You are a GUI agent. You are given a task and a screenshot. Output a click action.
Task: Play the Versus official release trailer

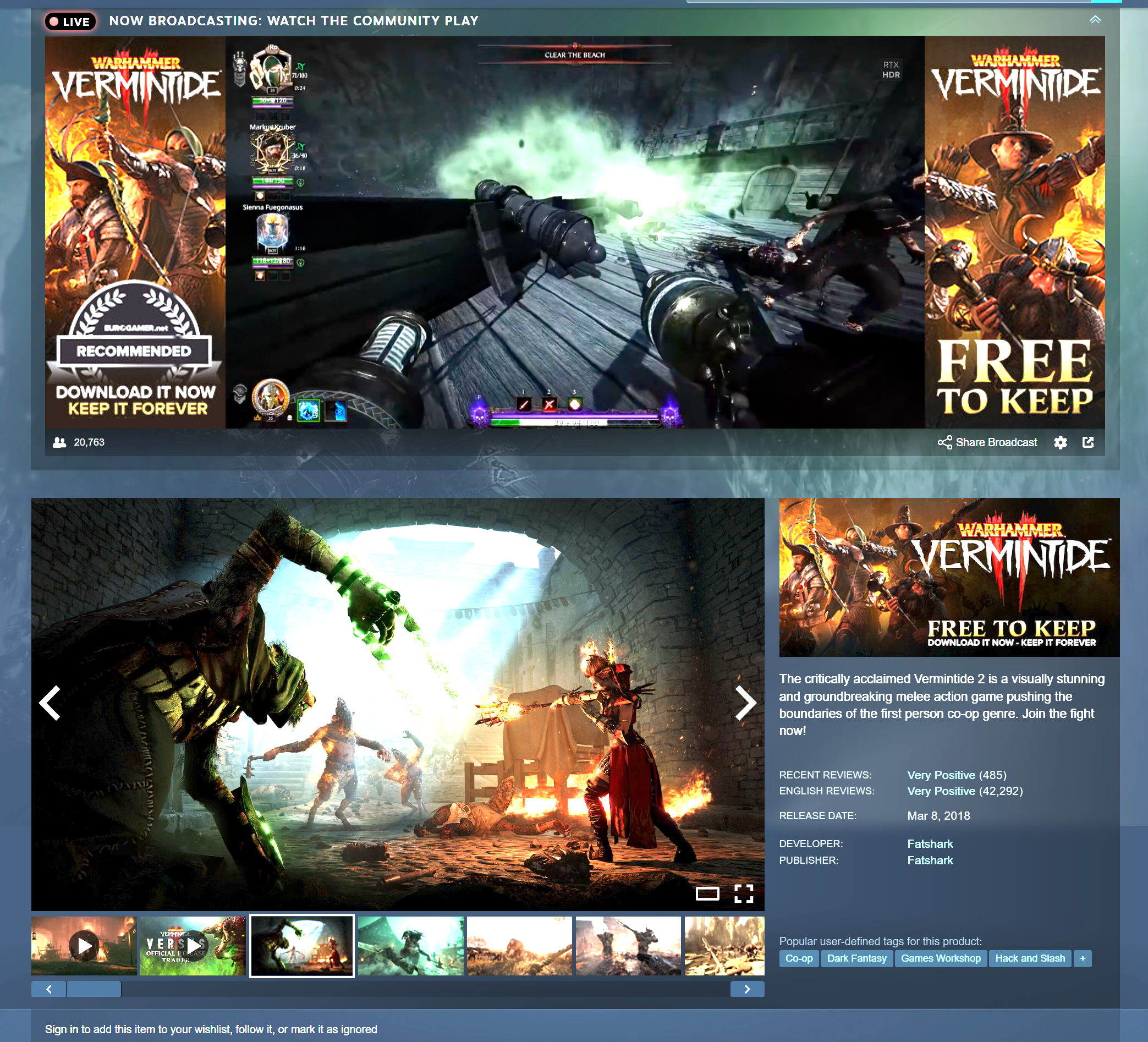coord(193,946)
